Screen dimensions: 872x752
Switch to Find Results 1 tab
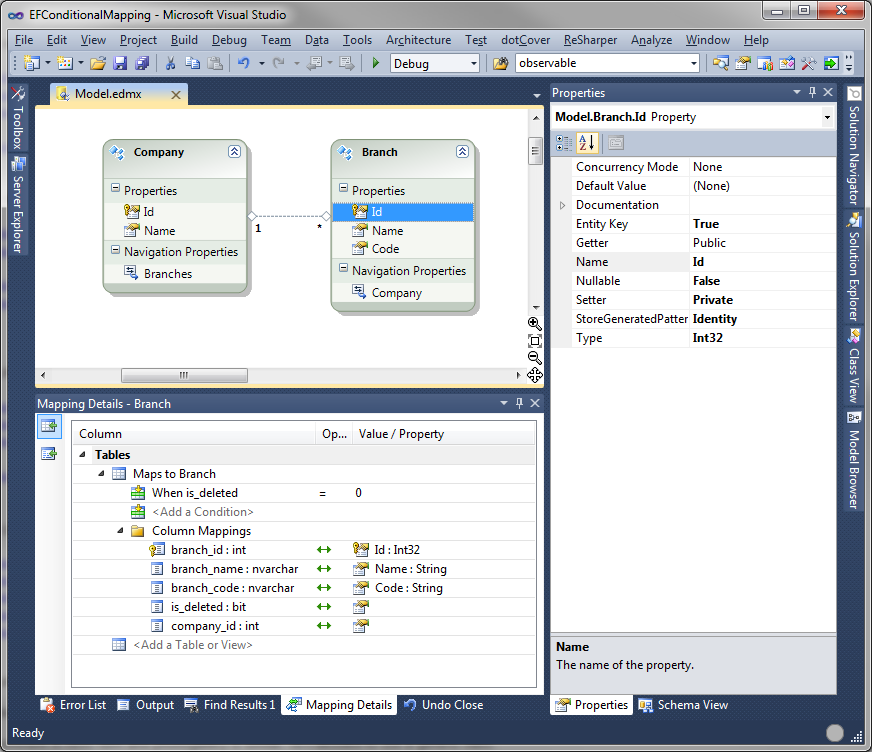pyautogui.click(x=230, y=705)
